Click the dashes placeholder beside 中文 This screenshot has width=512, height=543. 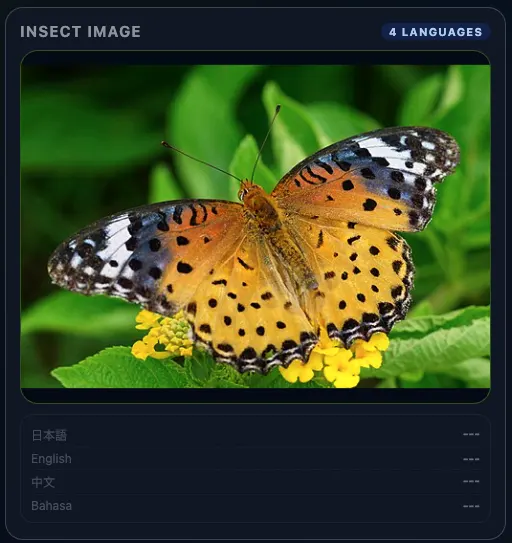(471, 481)
